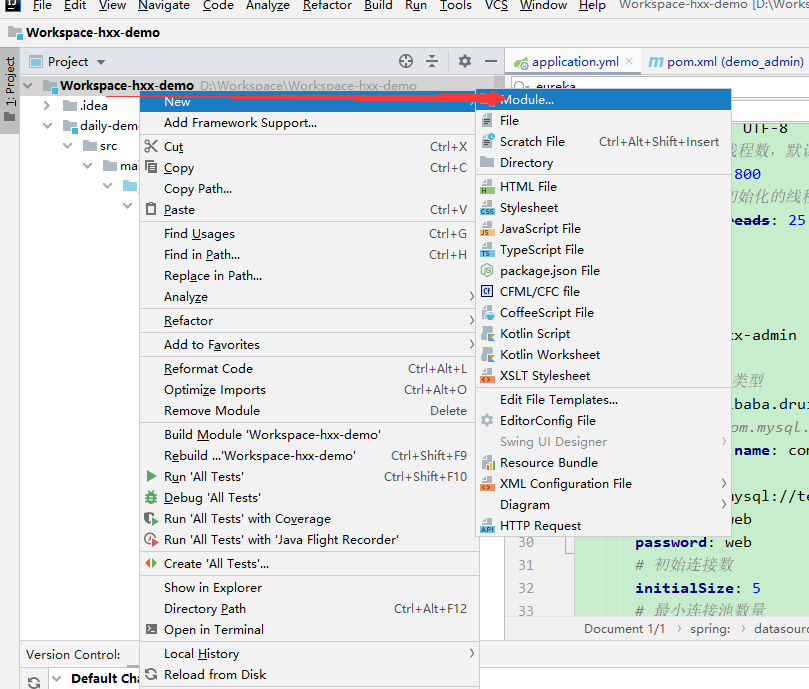Expand the Analyze submenu

click(x=310, y=297)
